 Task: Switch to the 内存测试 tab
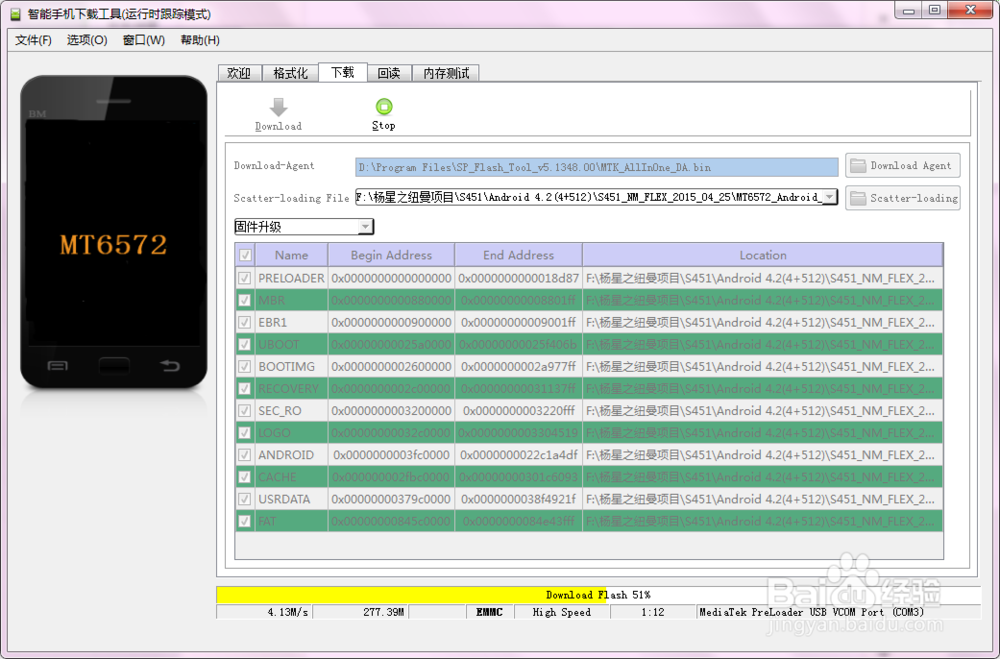coord(446,73)
